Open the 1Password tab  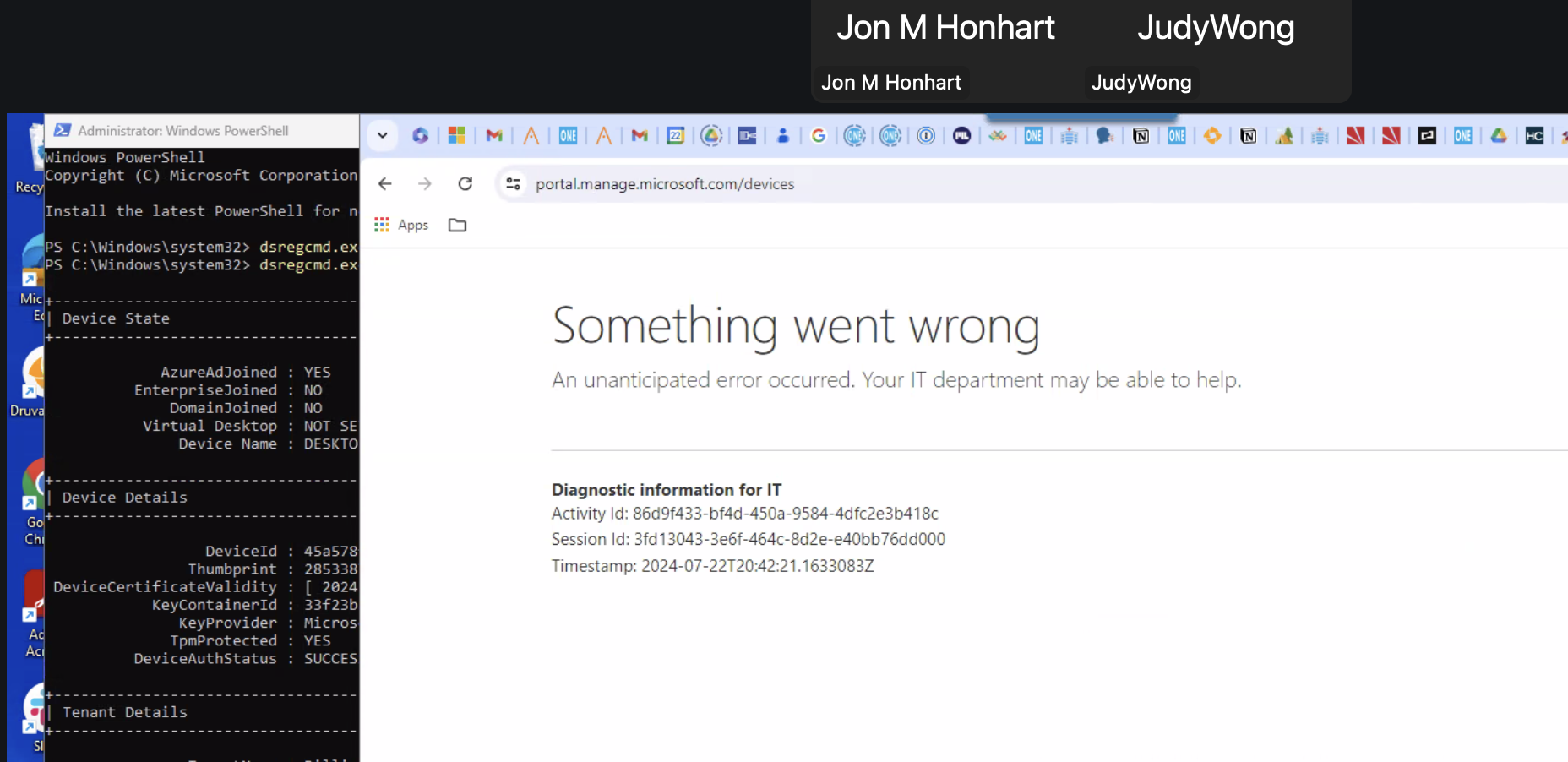(926, 135)
